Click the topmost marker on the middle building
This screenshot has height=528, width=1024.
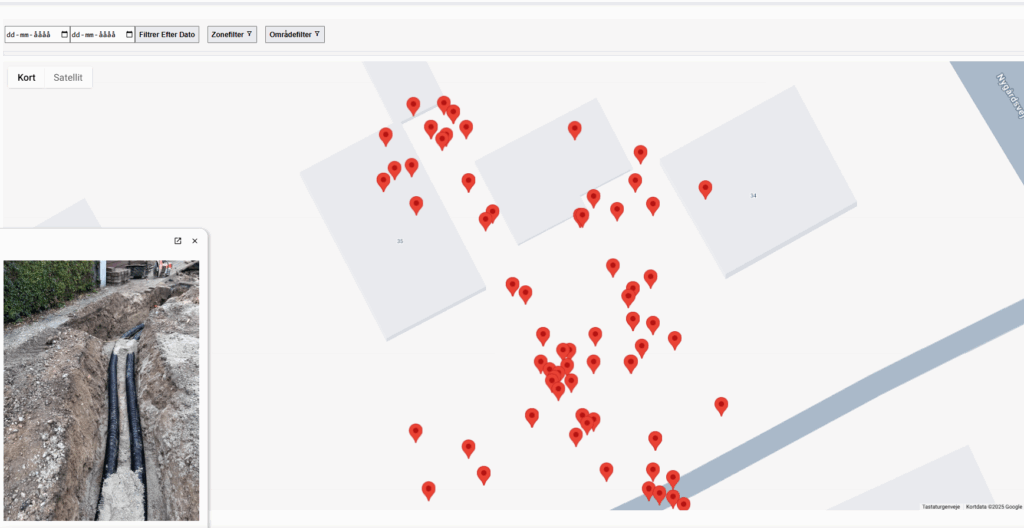pyautogui.click(x=575, y=129)
